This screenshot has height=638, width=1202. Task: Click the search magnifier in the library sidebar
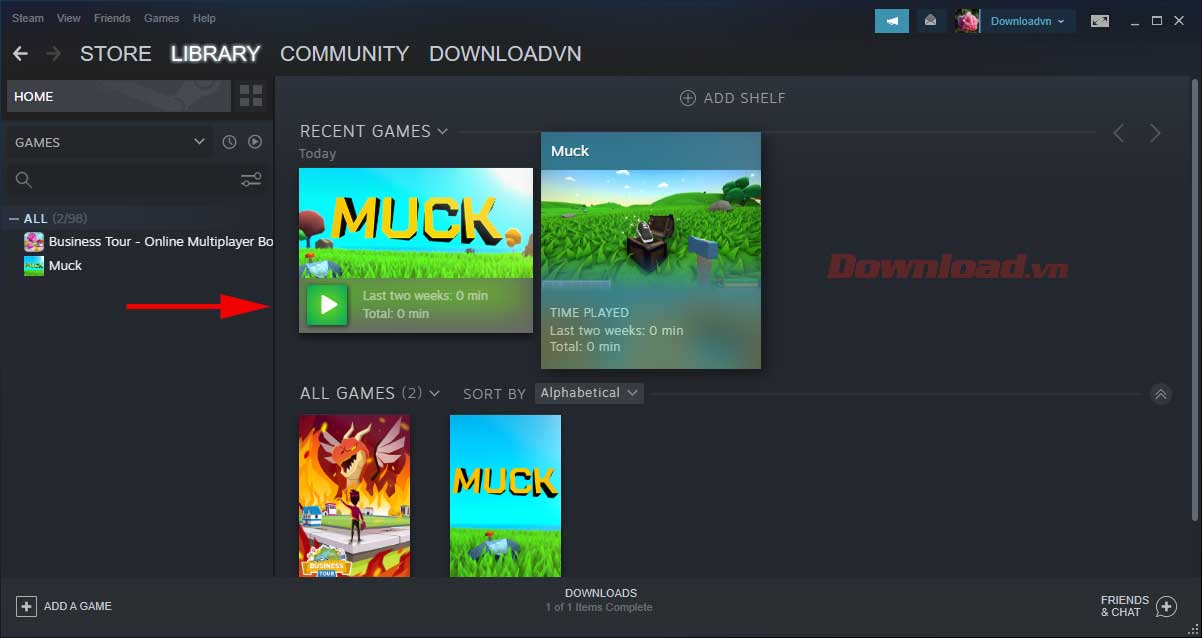pos(22,181)
